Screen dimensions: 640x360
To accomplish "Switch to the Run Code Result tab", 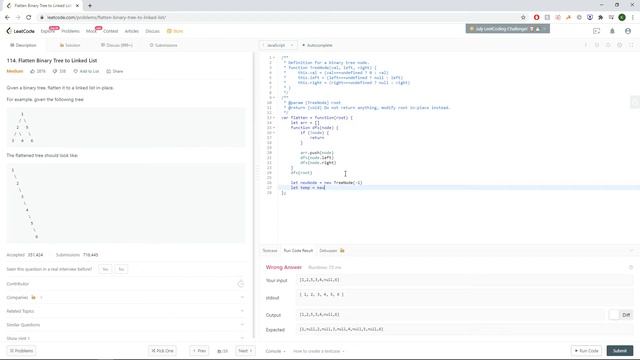I will pos(298,251).
